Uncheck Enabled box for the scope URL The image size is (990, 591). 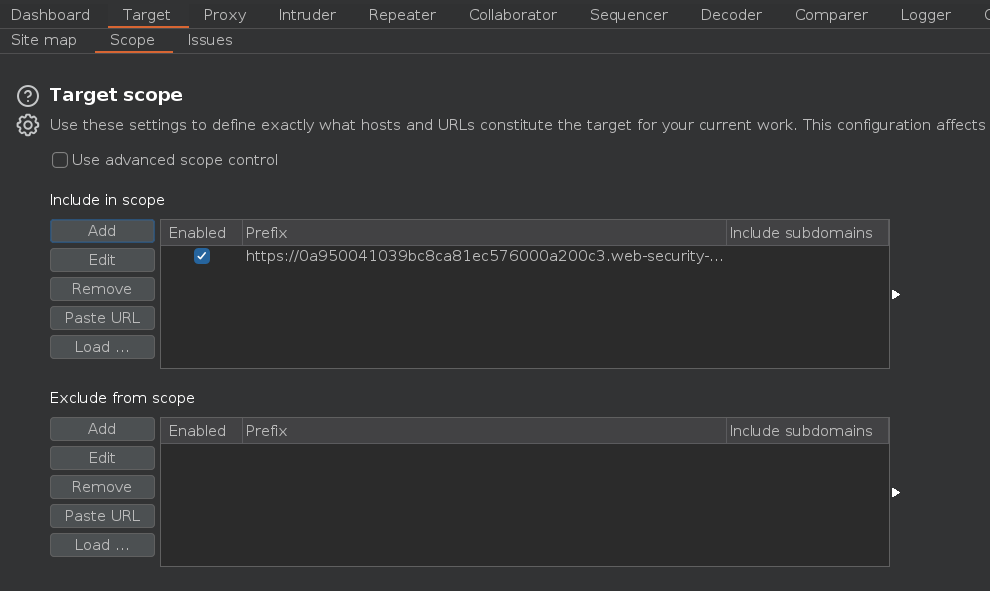[202, 256]
